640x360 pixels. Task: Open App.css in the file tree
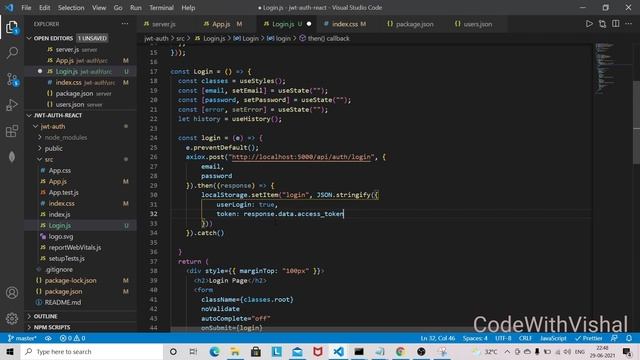click(60, 171)
